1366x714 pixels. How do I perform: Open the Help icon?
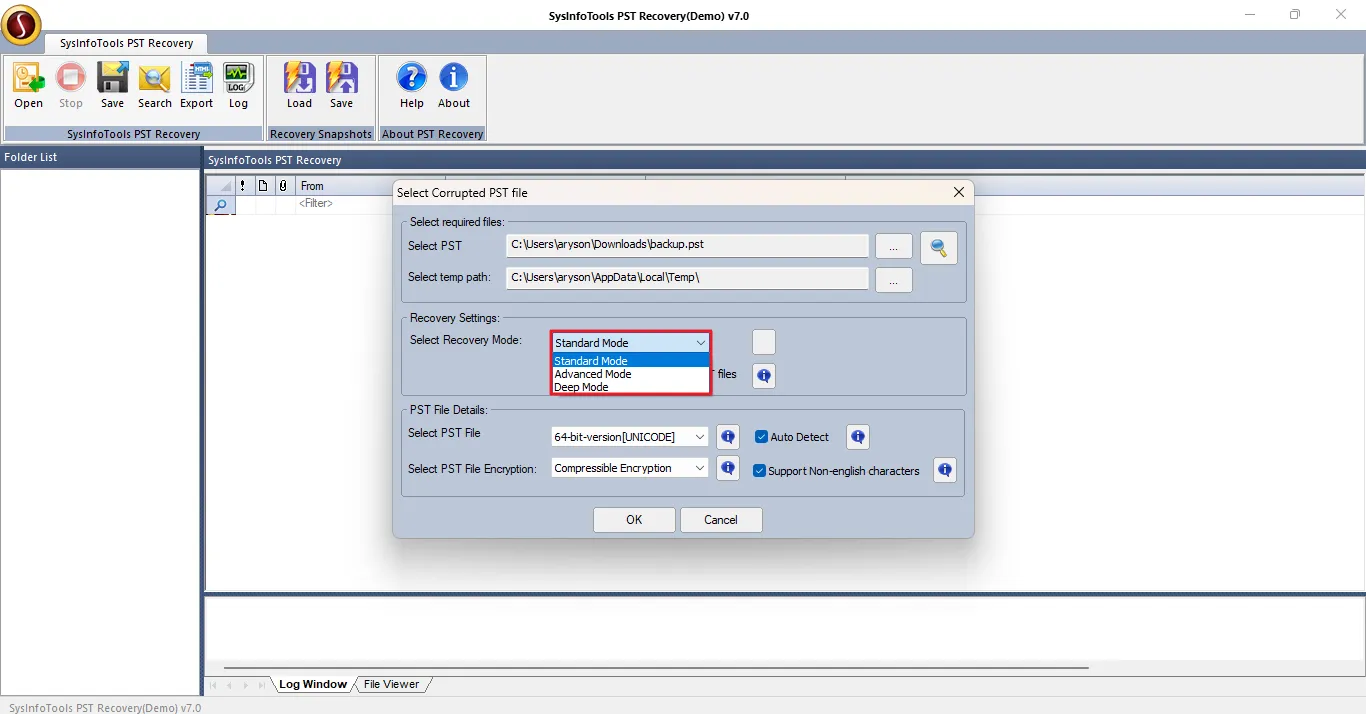(412, 85)
